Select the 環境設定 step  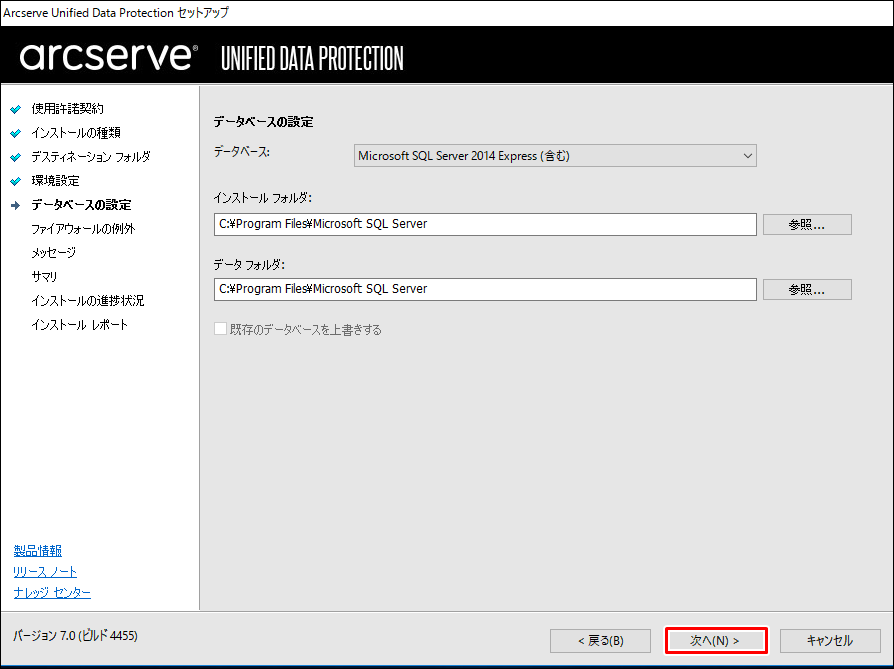(x=55, y=180)
